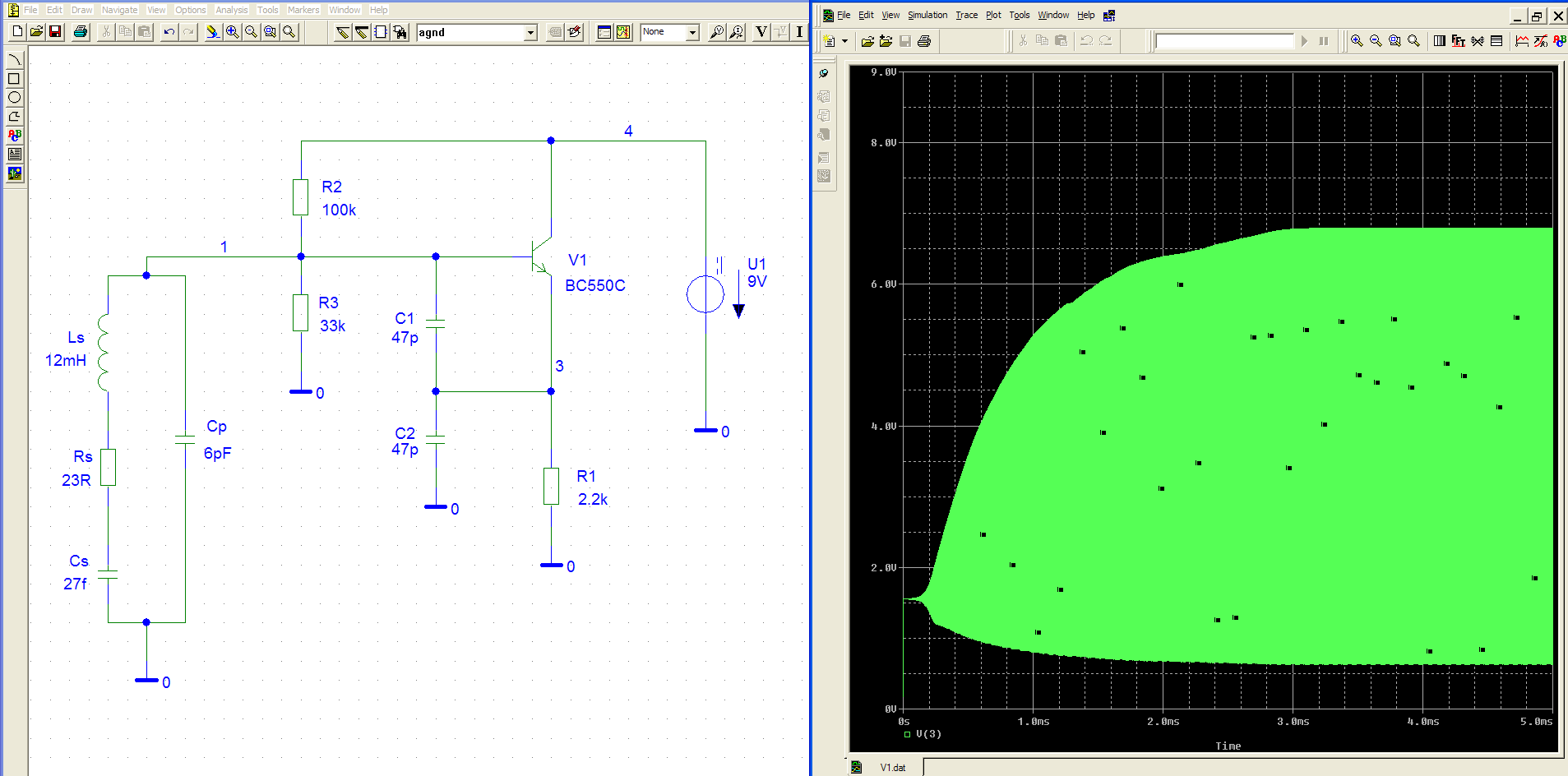Open the edit symbol tool
Viewport: 1568px width, 776px height.
575,32
